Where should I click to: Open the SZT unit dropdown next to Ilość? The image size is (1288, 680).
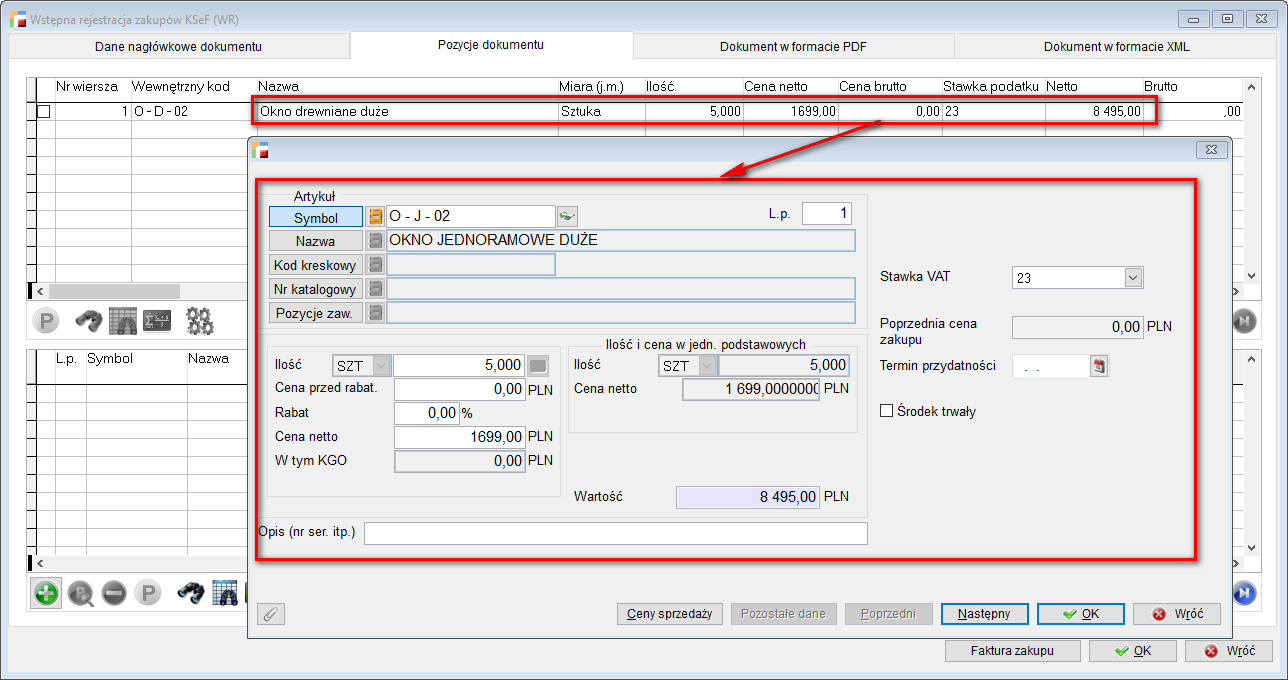pos(381,366)
